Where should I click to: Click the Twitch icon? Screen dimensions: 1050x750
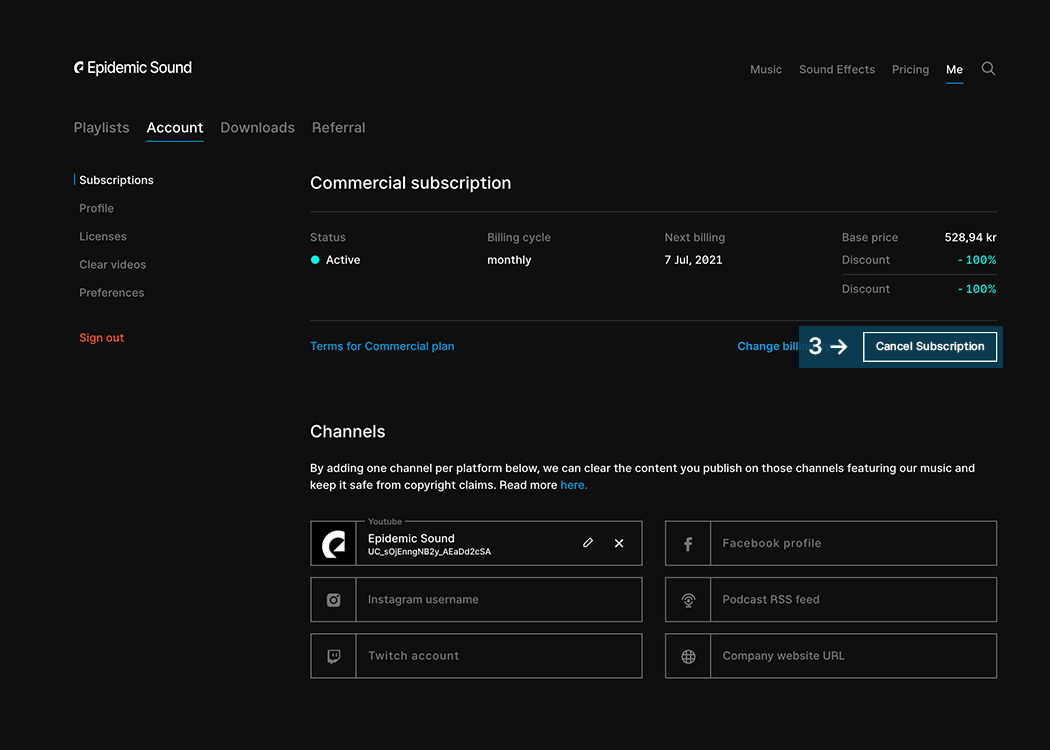pyautogui.click(x=333, y=656)
